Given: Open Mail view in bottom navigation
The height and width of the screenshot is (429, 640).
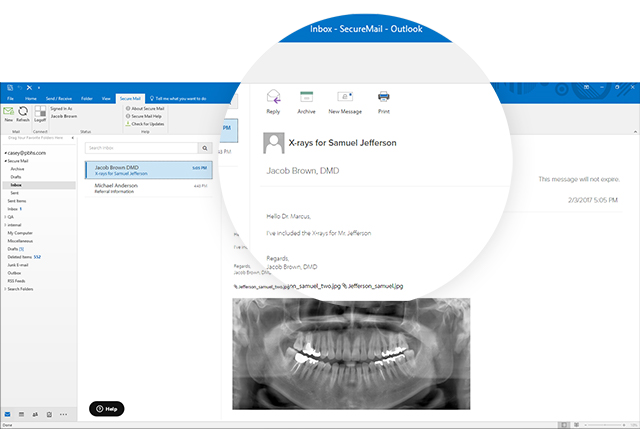Looking at the screenshot, I should [7, 414].
